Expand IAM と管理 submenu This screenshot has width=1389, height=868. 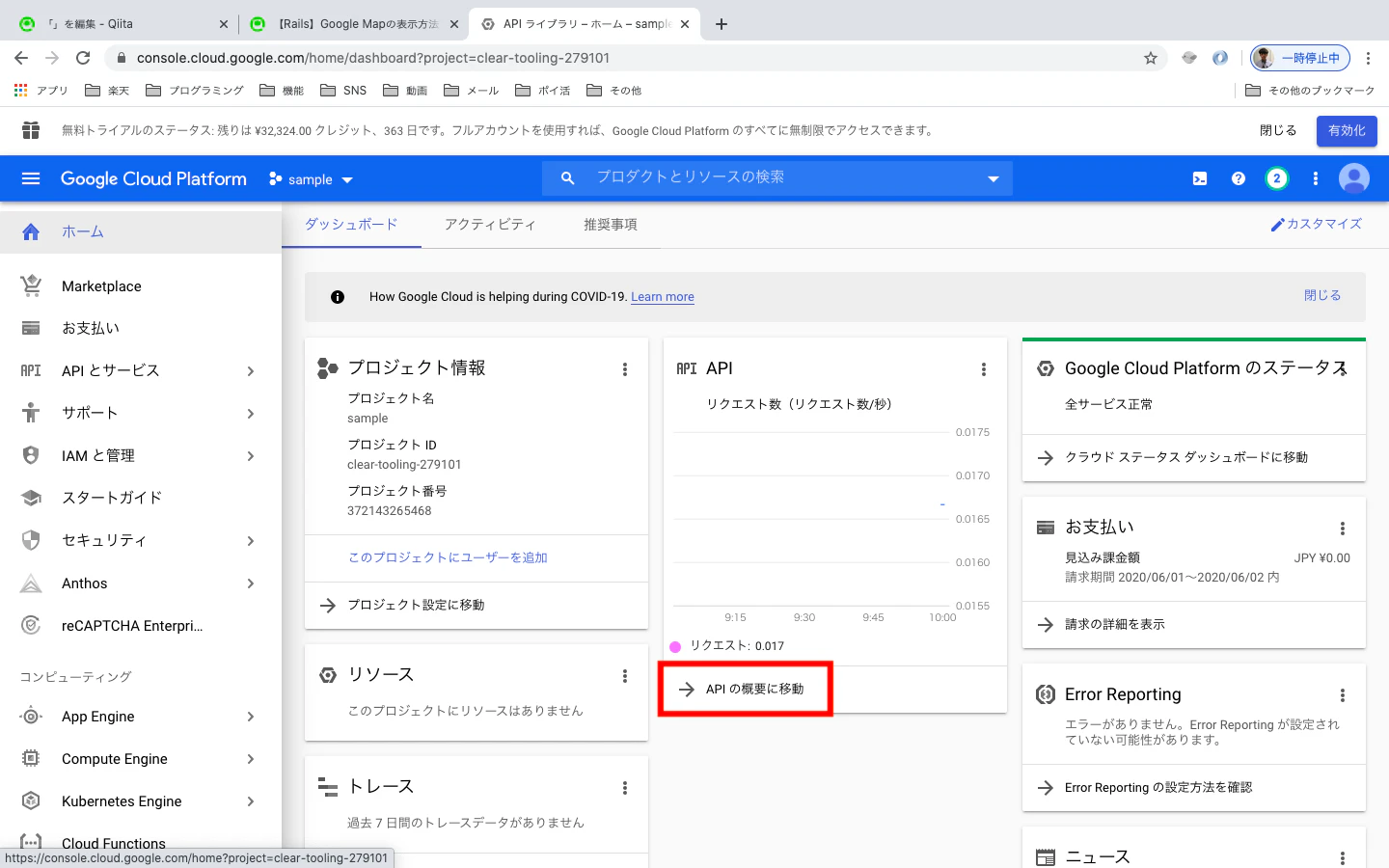251,456
